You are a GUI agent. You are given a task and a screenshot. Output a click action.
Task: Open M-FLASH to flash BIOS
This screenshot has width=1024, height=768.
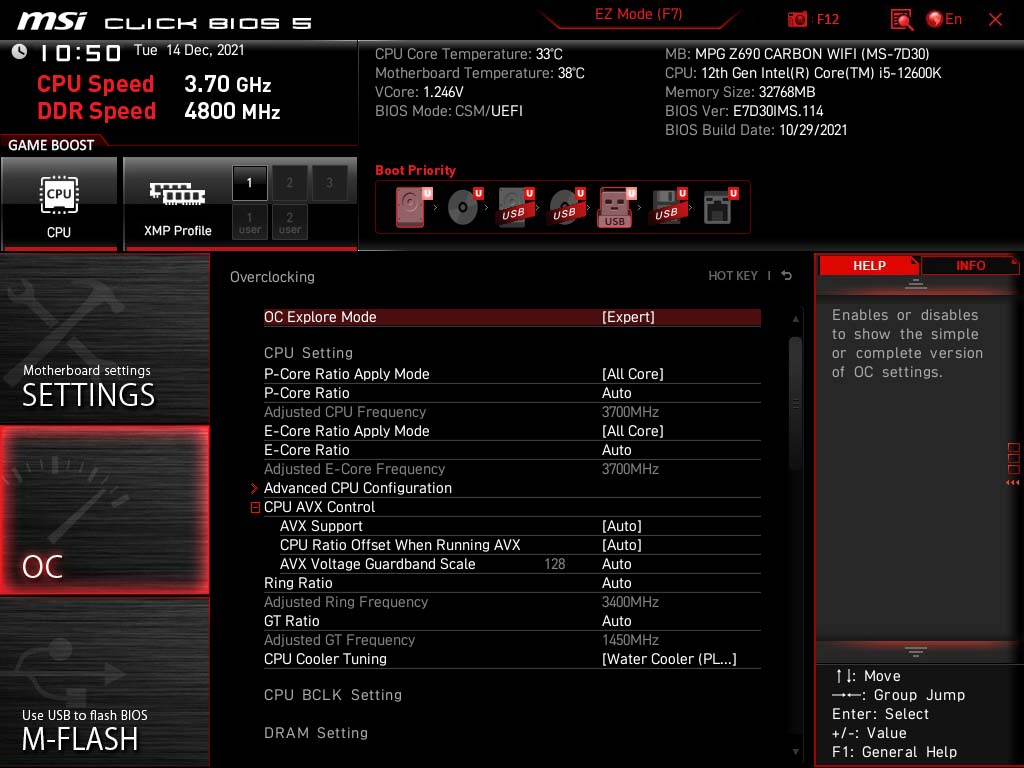tap(104, 682)
